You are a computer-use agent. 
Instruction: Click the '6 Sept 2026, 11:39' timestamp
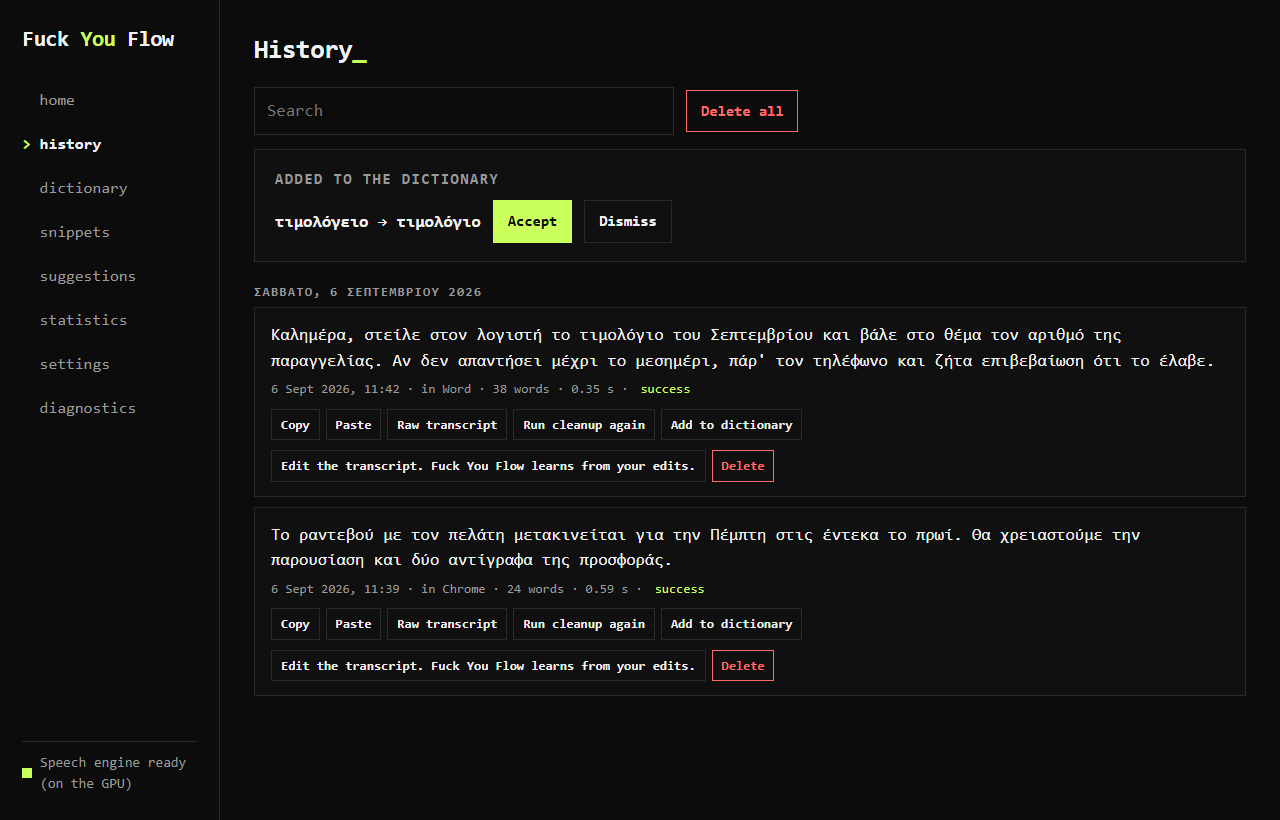pyautogui.click(x=335, y=589)
